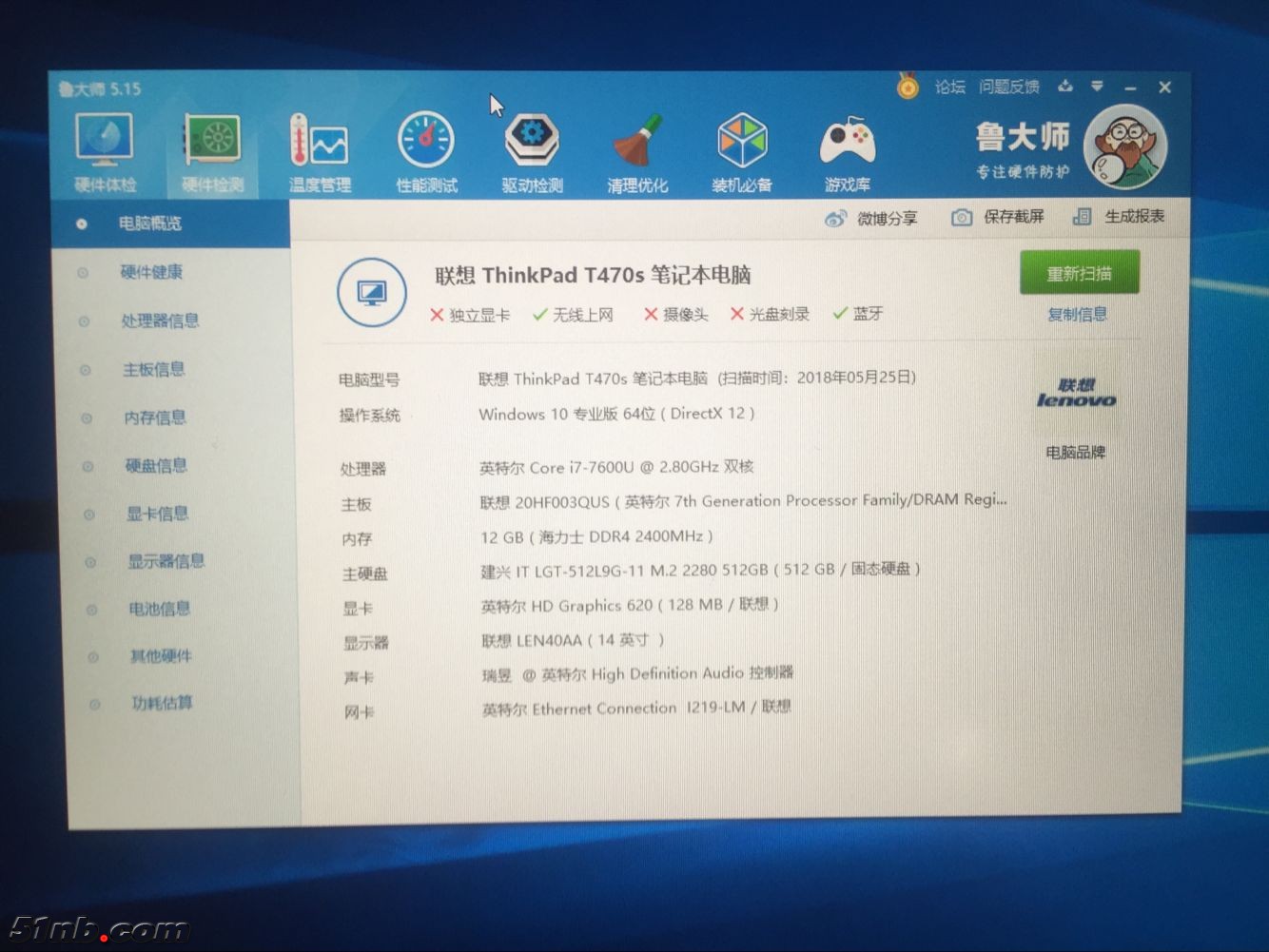Click 保存截屏 save screenshot camera
Image resolution: width=1269 pixels, height=952 pixels.
pos(998,218)
